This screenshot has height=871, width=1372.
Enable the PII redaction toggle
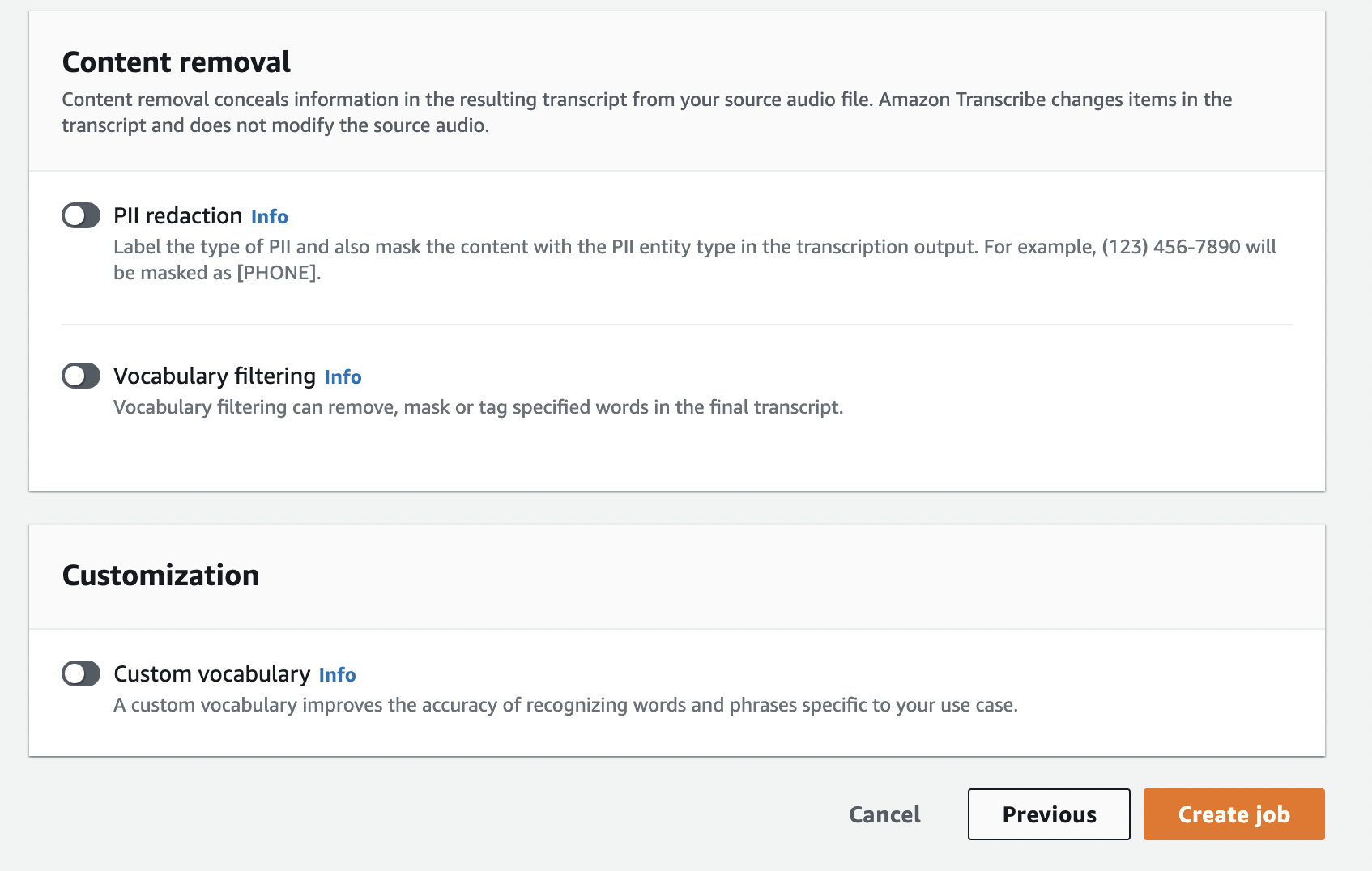pos(81,216)
